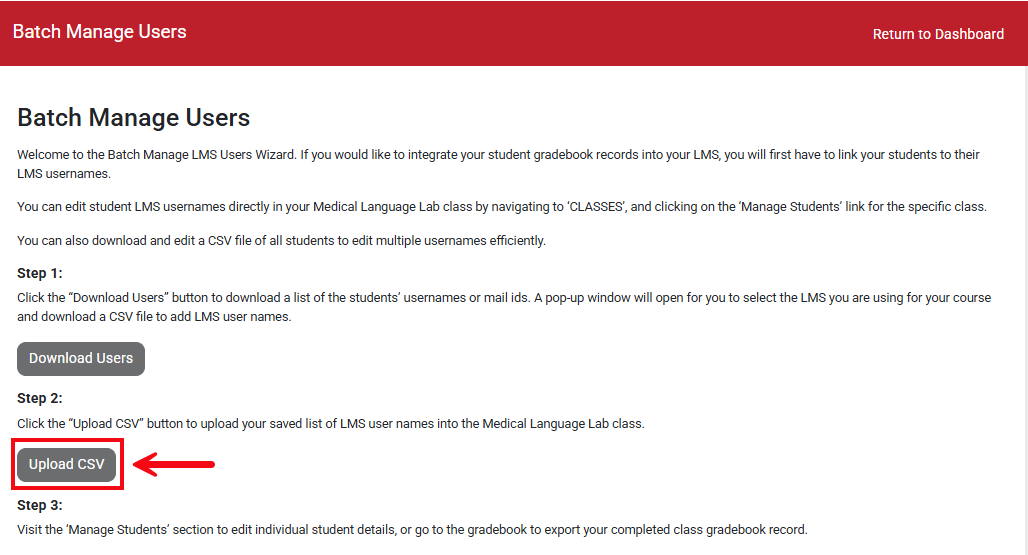
Task: Click 'Manage Students' text in the Step 3 instructions
Action: coord(109,529)
